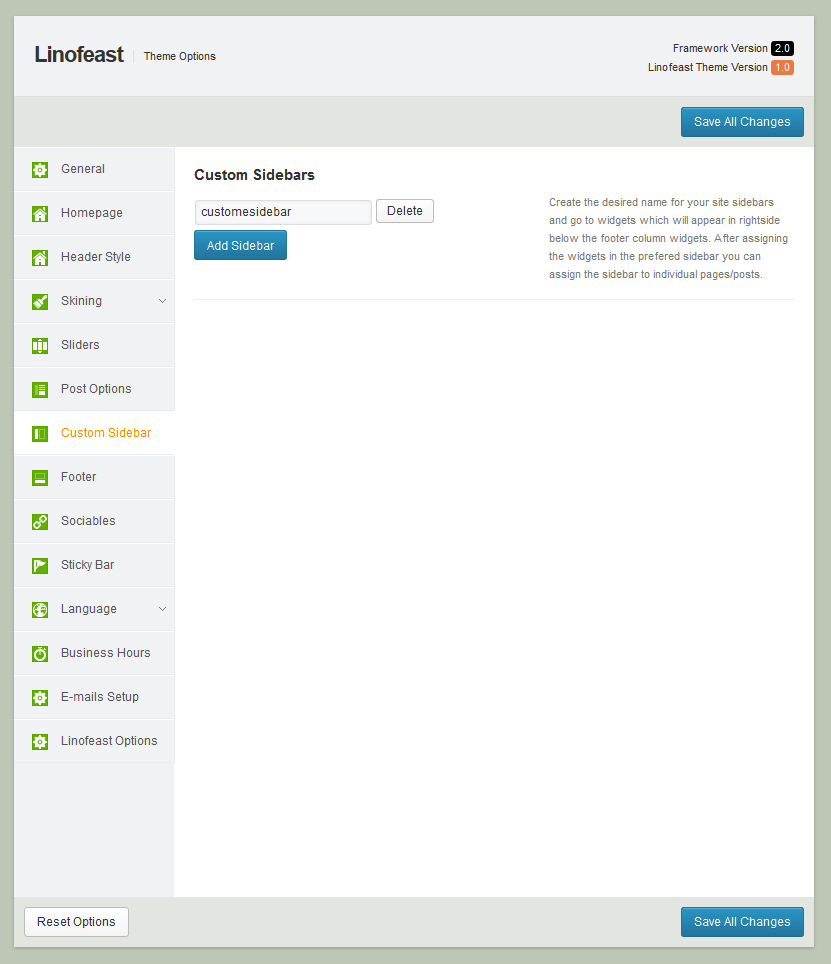This screenshot has width=831, height=964.
Task: Open the Footer settings section
Action: pos(78,477)
